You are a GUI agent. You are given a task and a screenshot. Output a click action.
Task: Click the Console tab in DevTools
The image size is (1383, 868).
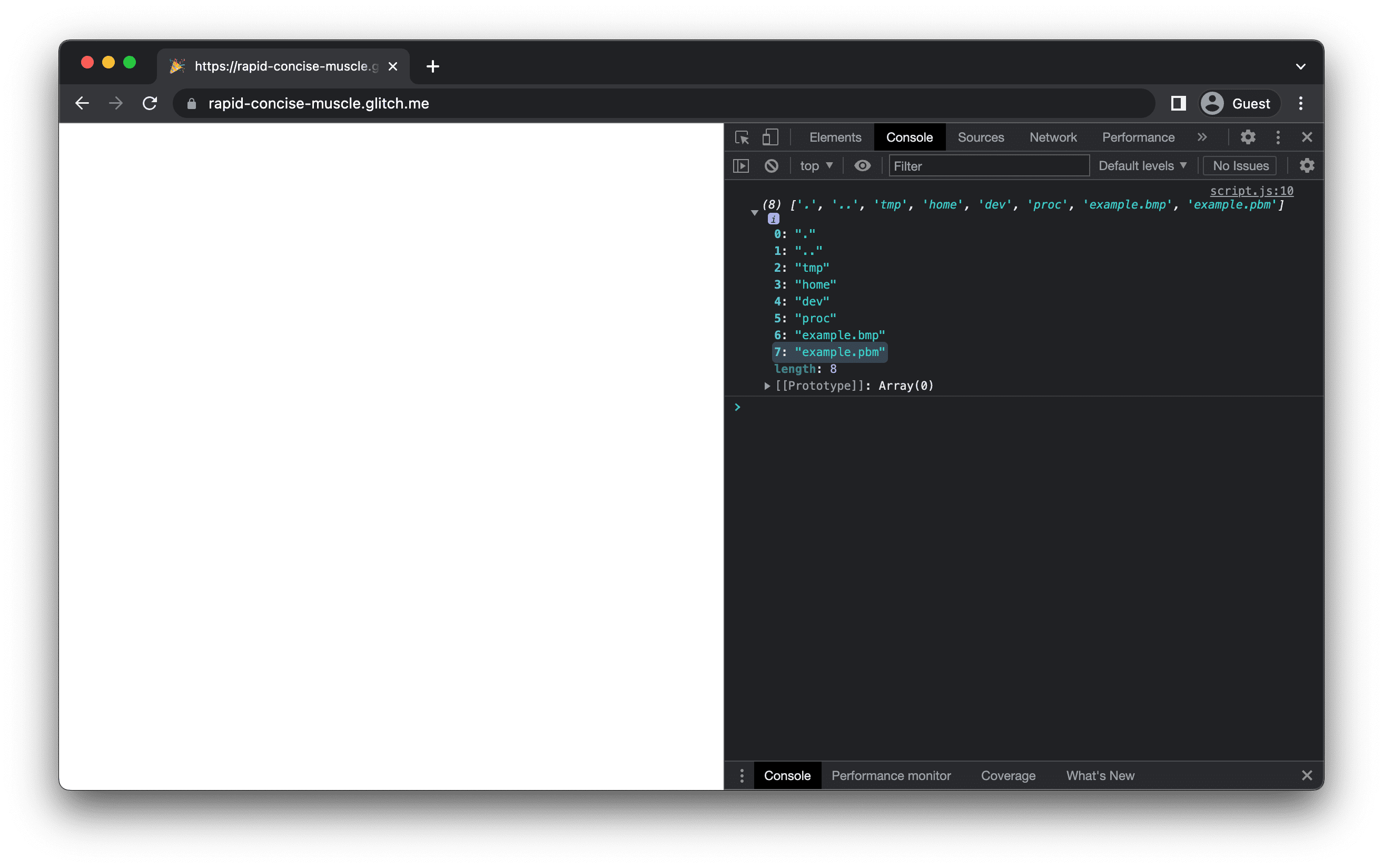pyautogui.click(x=908, y=137)
